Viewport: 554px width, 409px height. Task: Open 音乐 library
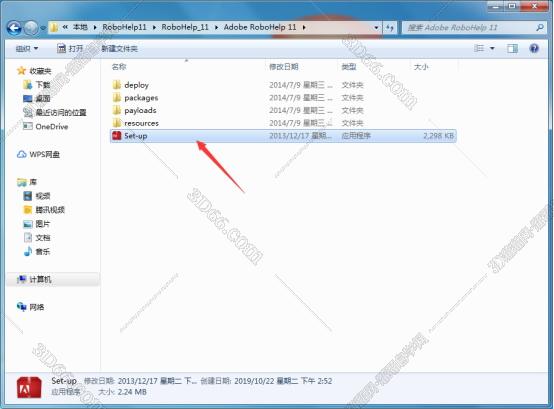(x=43, y=251)
